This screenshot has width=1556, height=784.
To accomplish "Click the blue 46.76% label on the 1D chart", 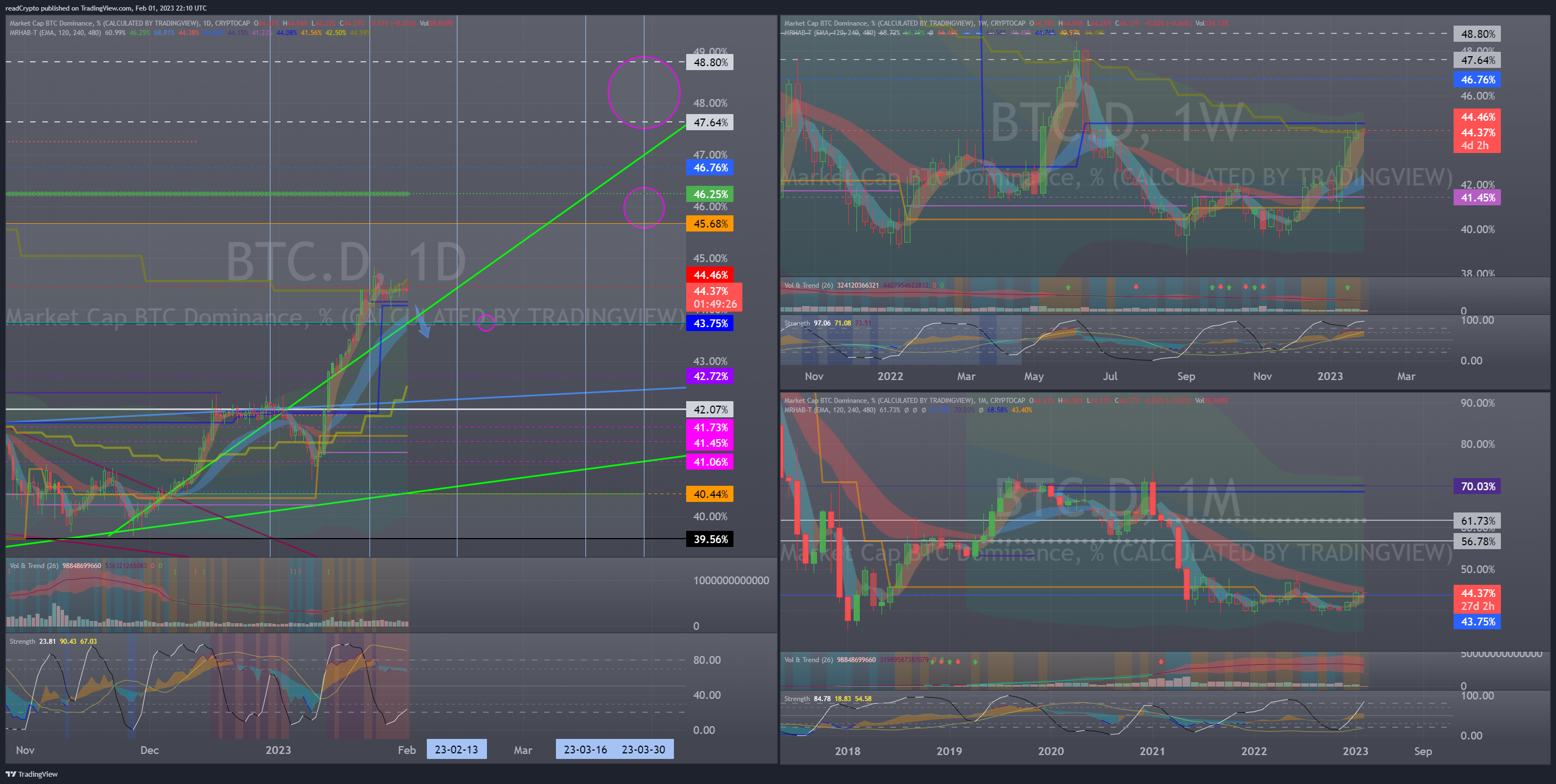I will click(x=710, y=167).
